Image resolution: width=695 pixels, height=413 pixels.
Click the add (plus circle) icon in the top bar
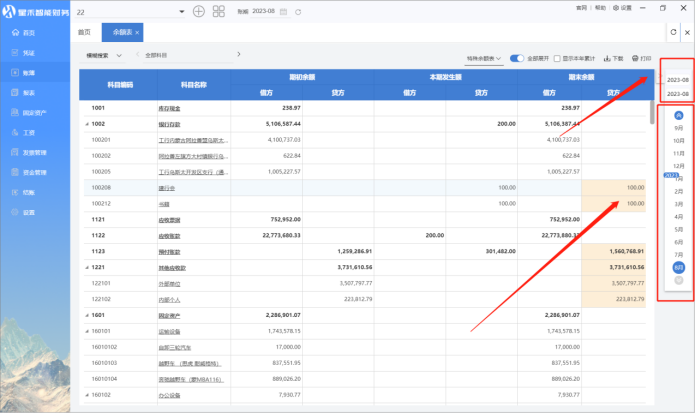[x=198, y=11]
